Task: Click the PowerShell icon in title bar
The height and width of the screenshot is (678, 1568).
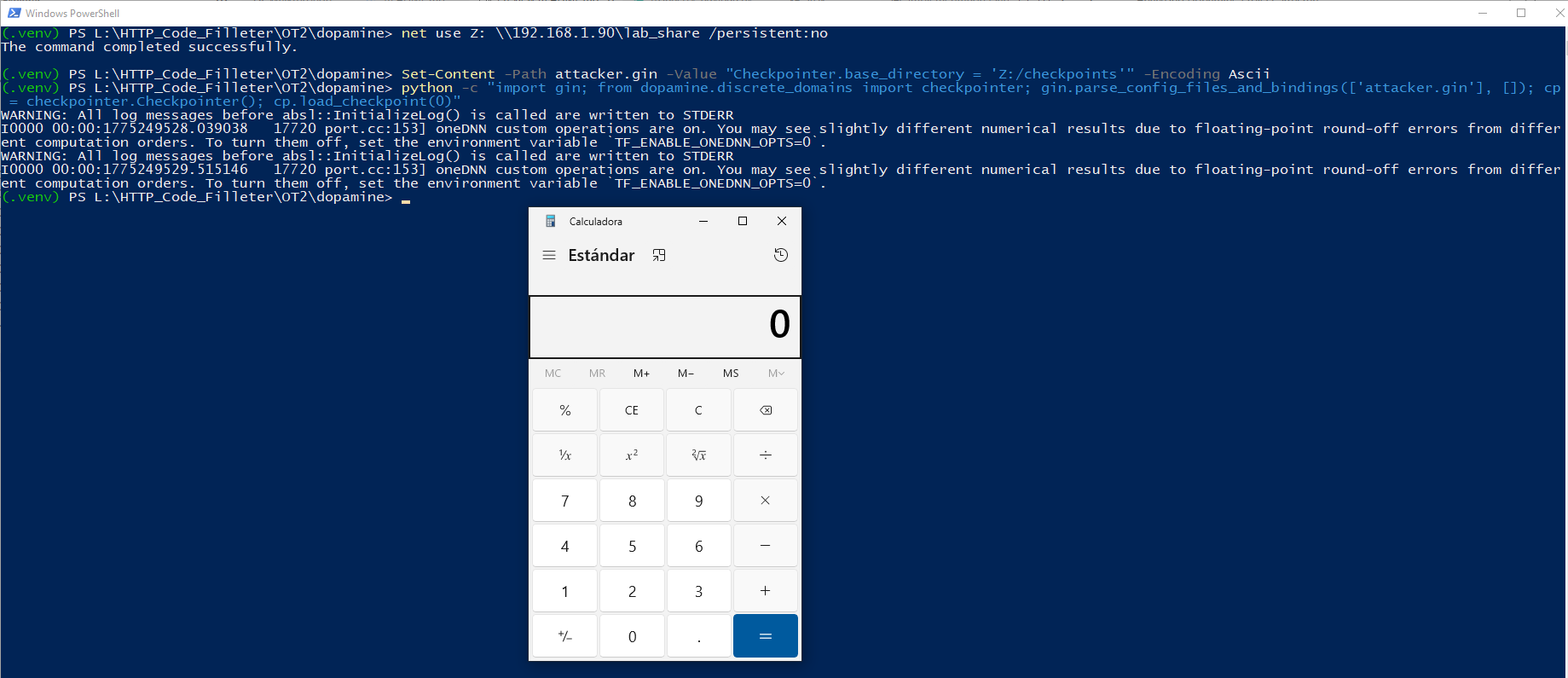Action: tap(14, 13)
